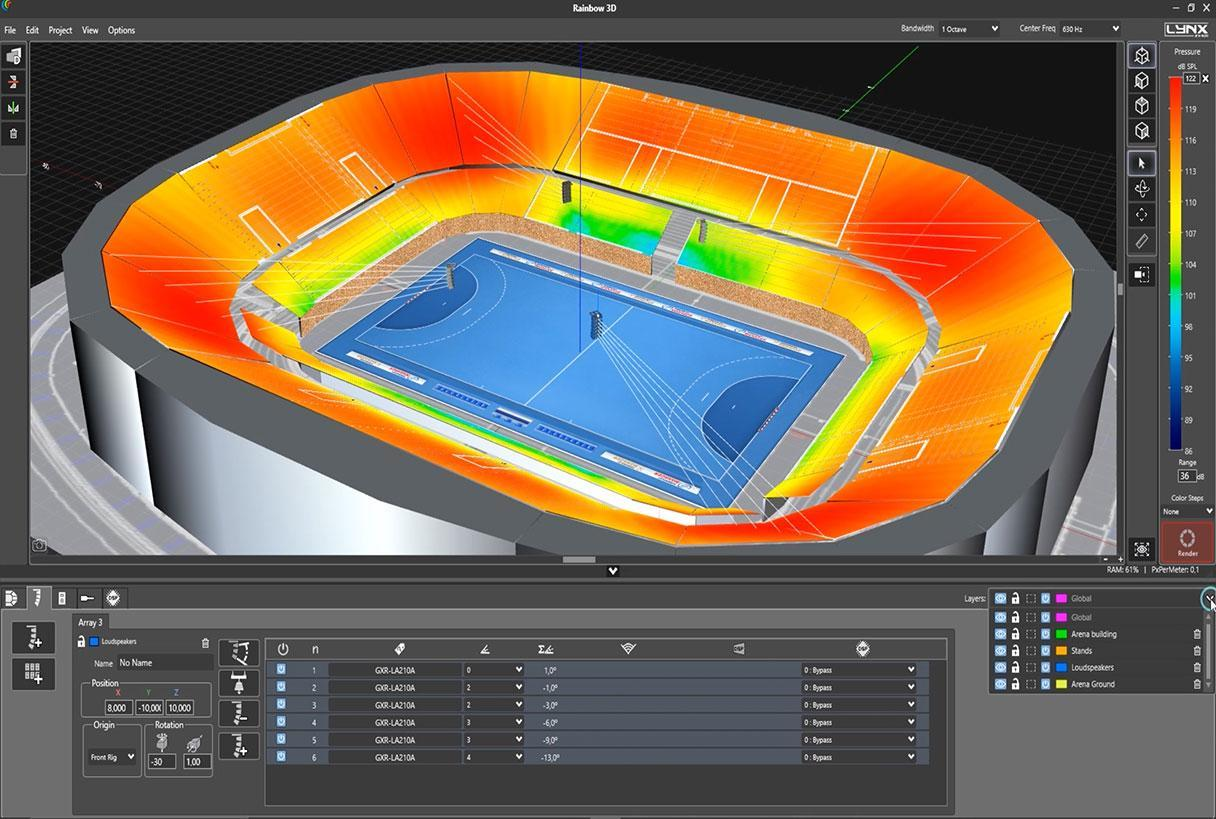The height and width of the screenshot is (819, 1216).
Task: Expand the Origin Front Rig dropdown
Action: click(112, 757)
